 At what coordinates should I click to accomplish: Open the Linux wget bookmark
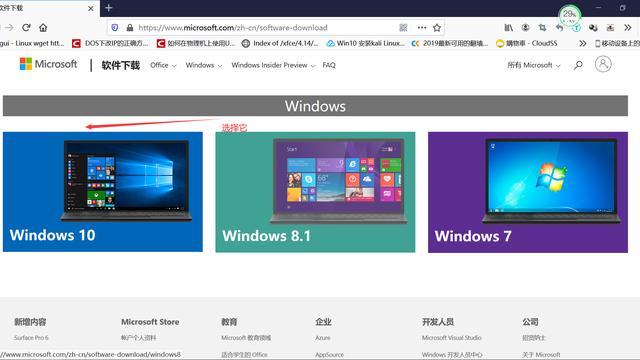pos(32,43)
